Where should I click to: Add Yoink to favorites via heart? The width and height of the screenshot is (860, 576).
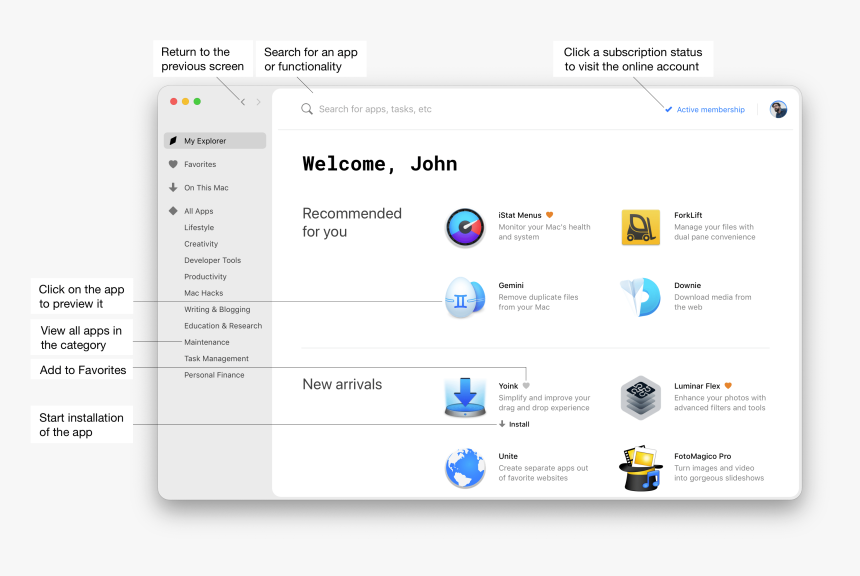coord(526,385)
